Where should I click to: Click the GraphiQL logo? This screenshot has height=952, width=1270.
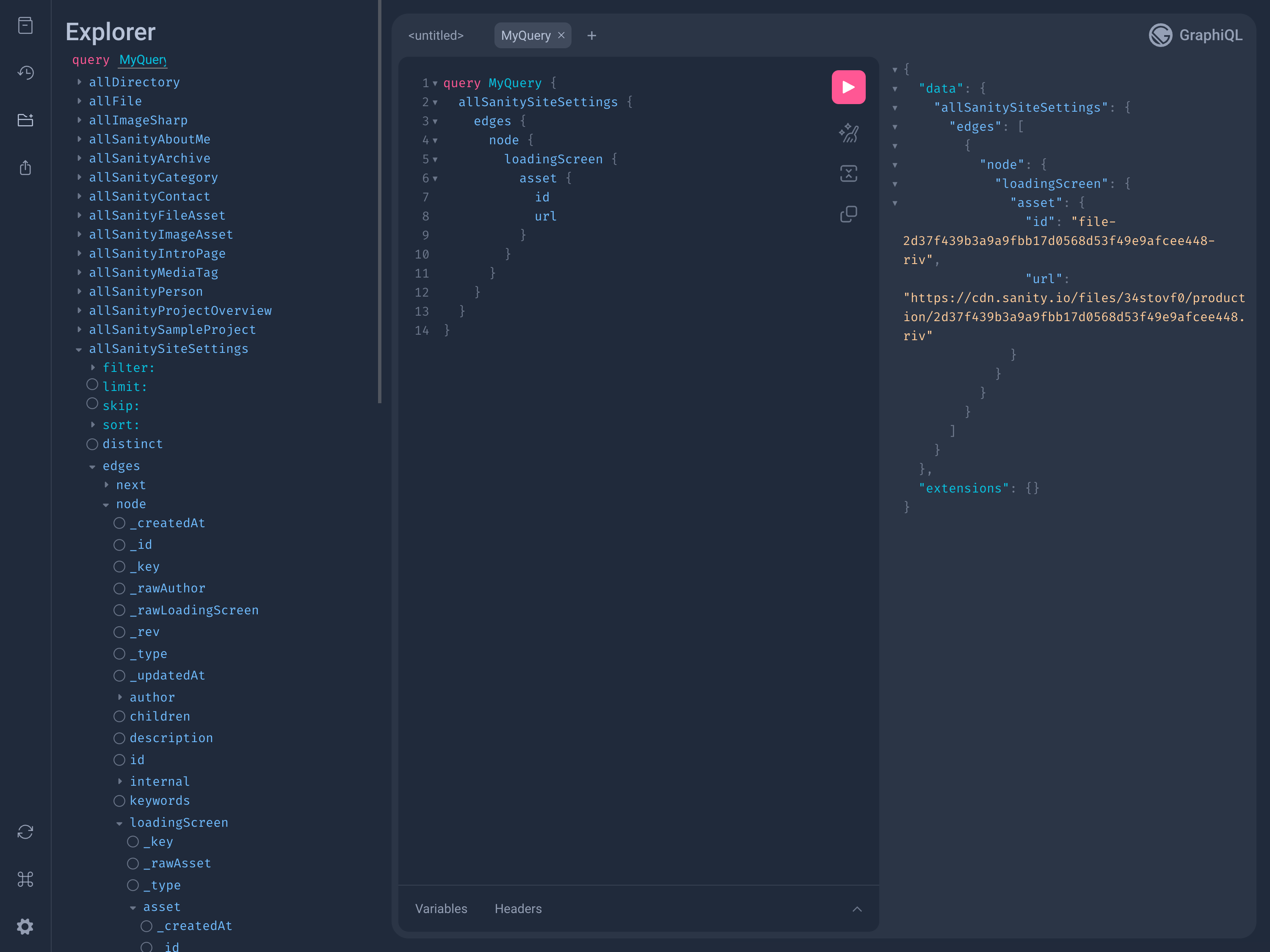1195,35
